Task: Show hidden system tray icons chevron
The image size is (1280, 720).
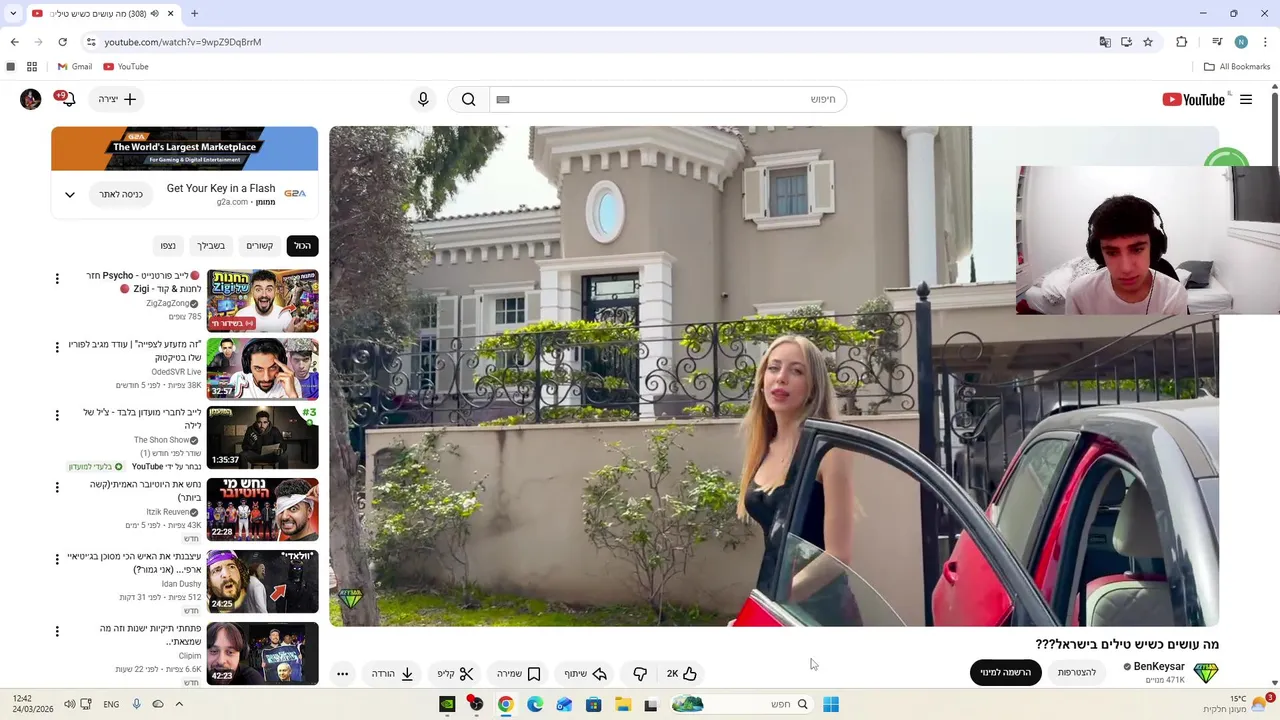Action: (179, 704)
